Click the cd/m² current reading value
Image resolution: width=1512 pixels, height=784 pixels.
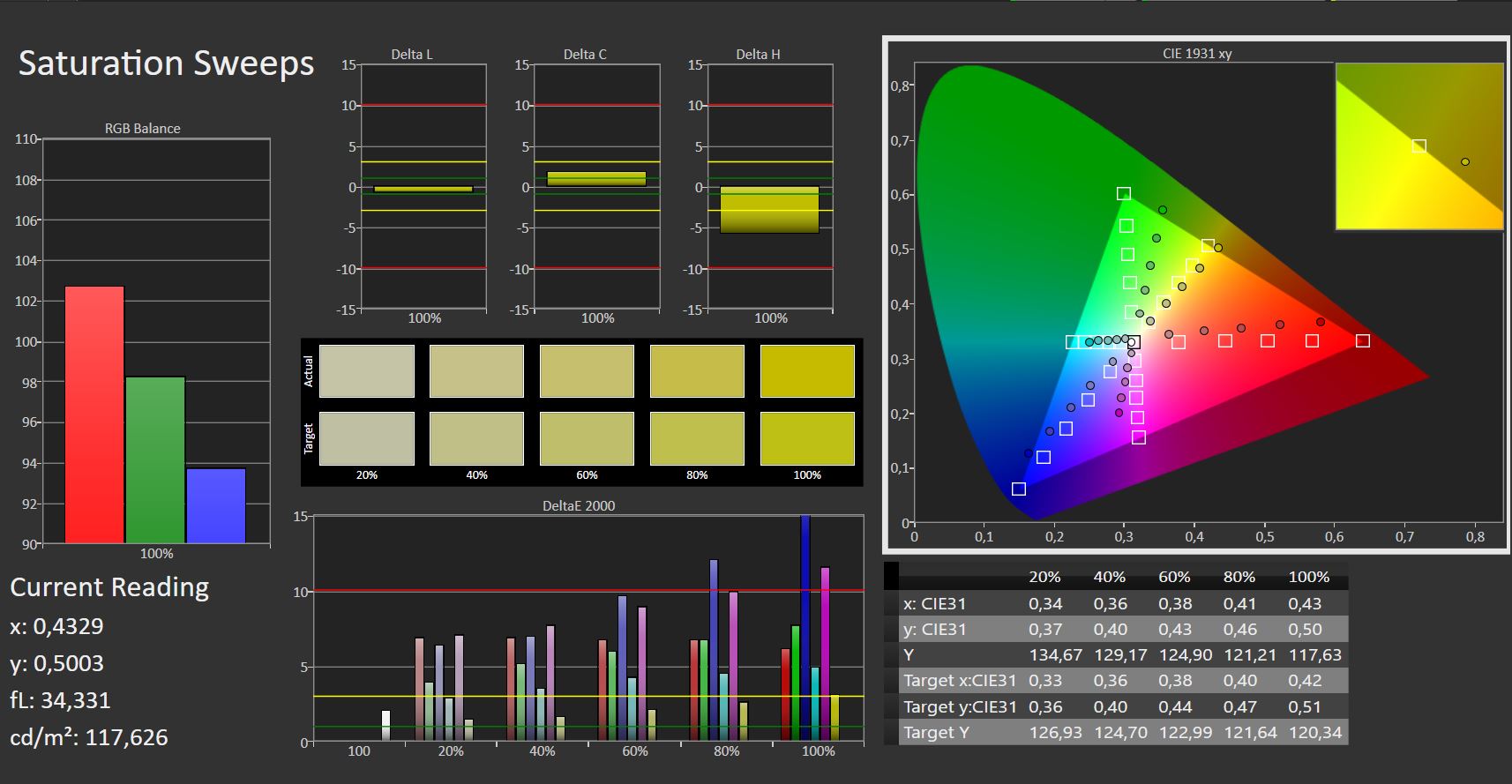coord(126,737)
